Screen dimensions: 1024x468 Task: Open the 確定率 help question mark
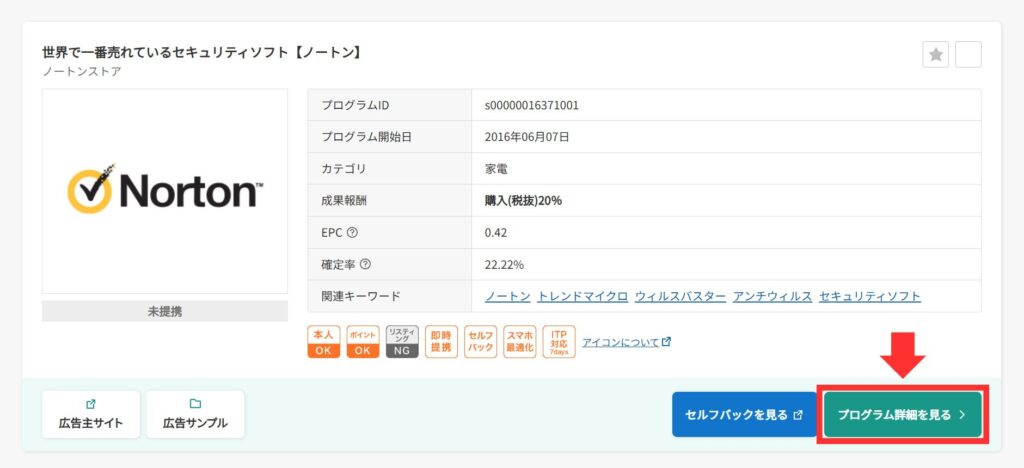[x=365, y=265]
